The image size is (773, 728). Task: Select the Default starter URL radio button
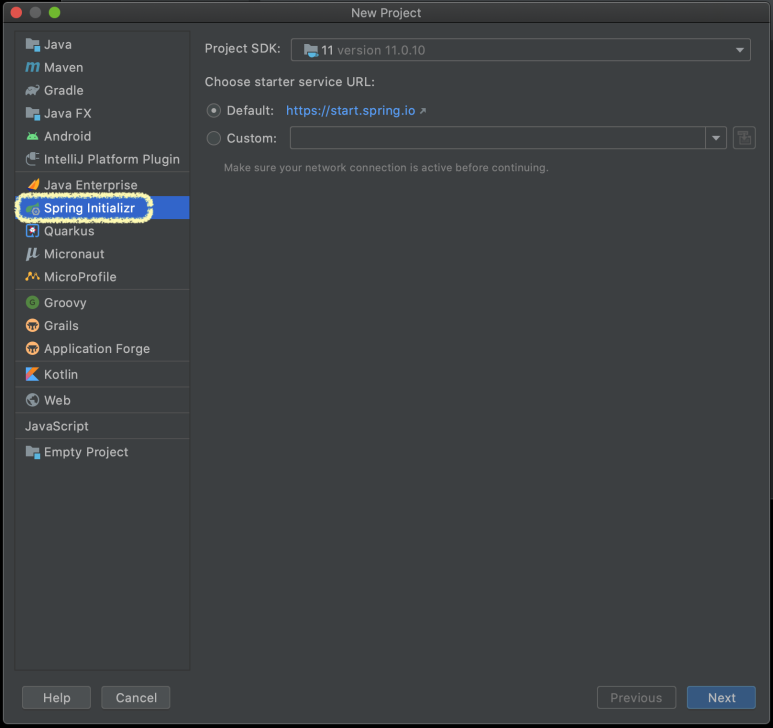pos(213,110)
